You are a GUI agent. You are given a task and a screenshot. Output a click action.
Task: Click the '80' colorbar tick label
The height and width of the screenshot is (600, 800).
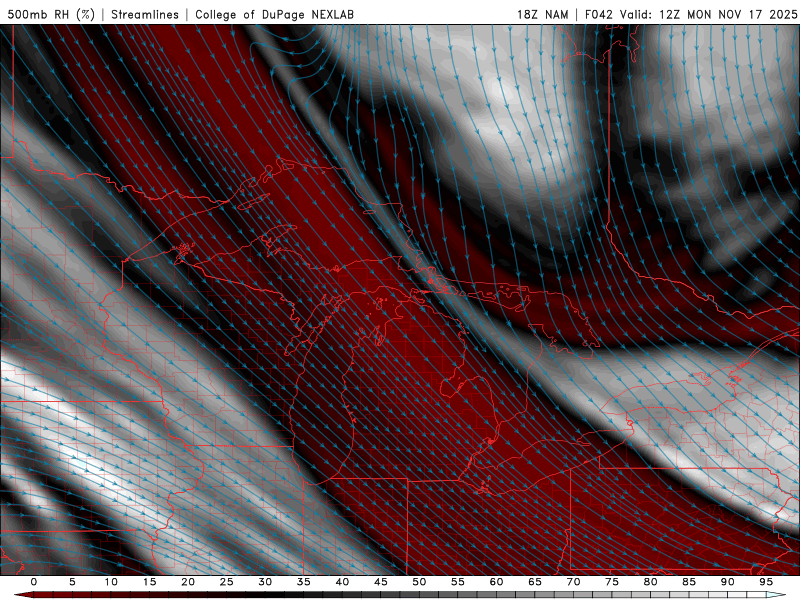click(x=650, y=582)
